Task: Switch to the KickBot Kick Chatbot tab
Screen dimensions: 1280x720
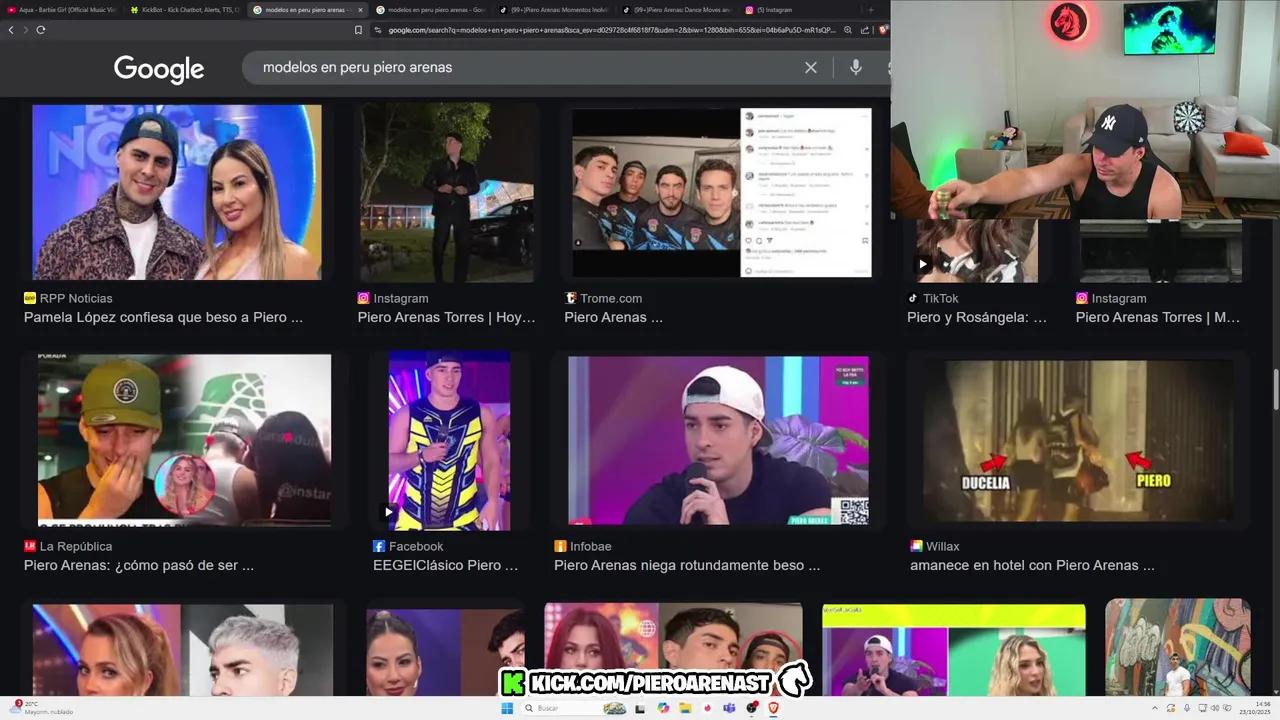Action: [x=184, y=10]
